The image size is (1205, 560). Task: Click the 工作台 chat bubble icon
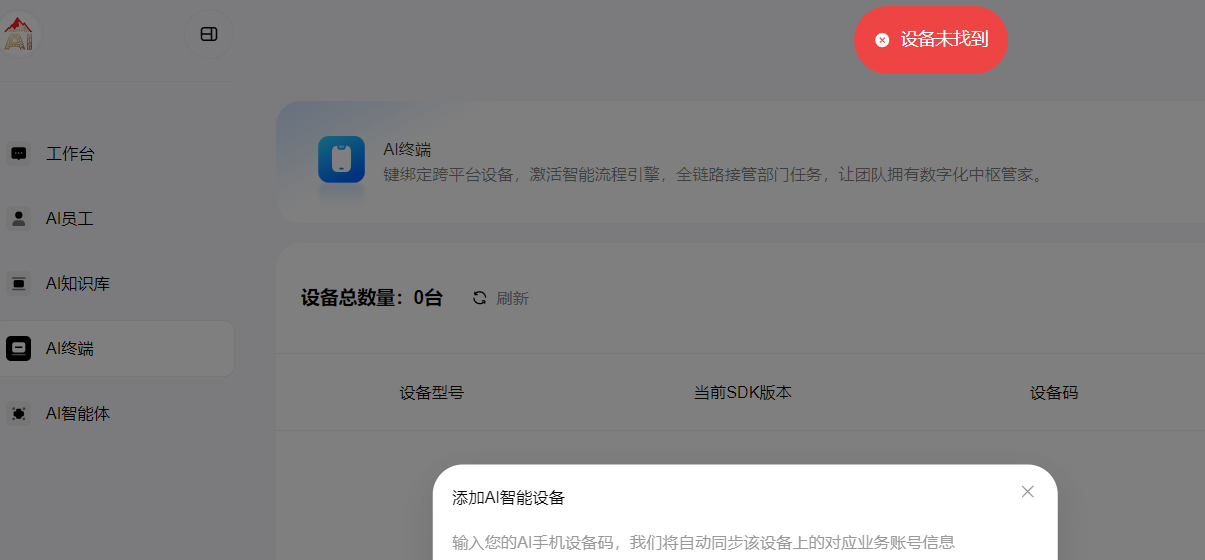(19, 154)
